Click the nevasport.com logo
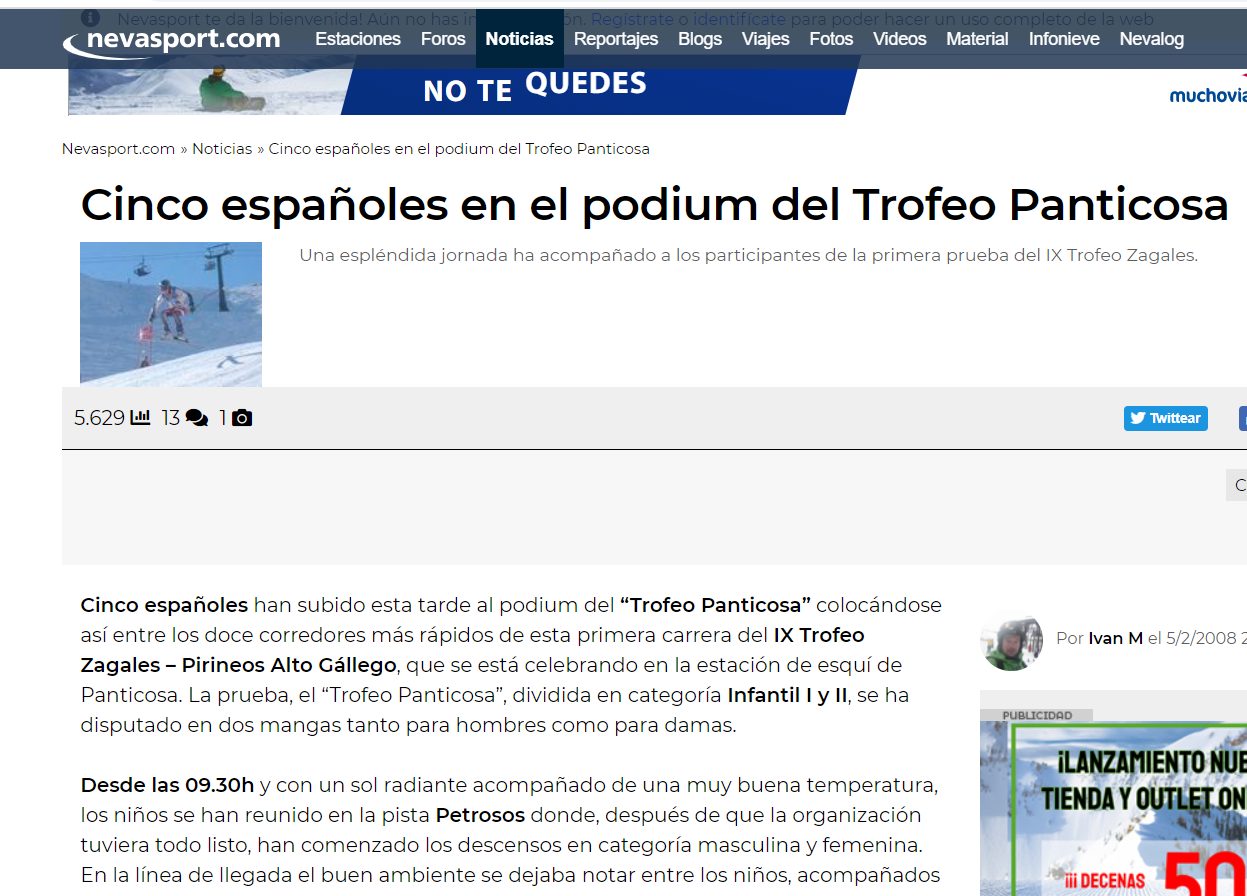Viewport: 1247px width, 896px height. click(172, 40)
